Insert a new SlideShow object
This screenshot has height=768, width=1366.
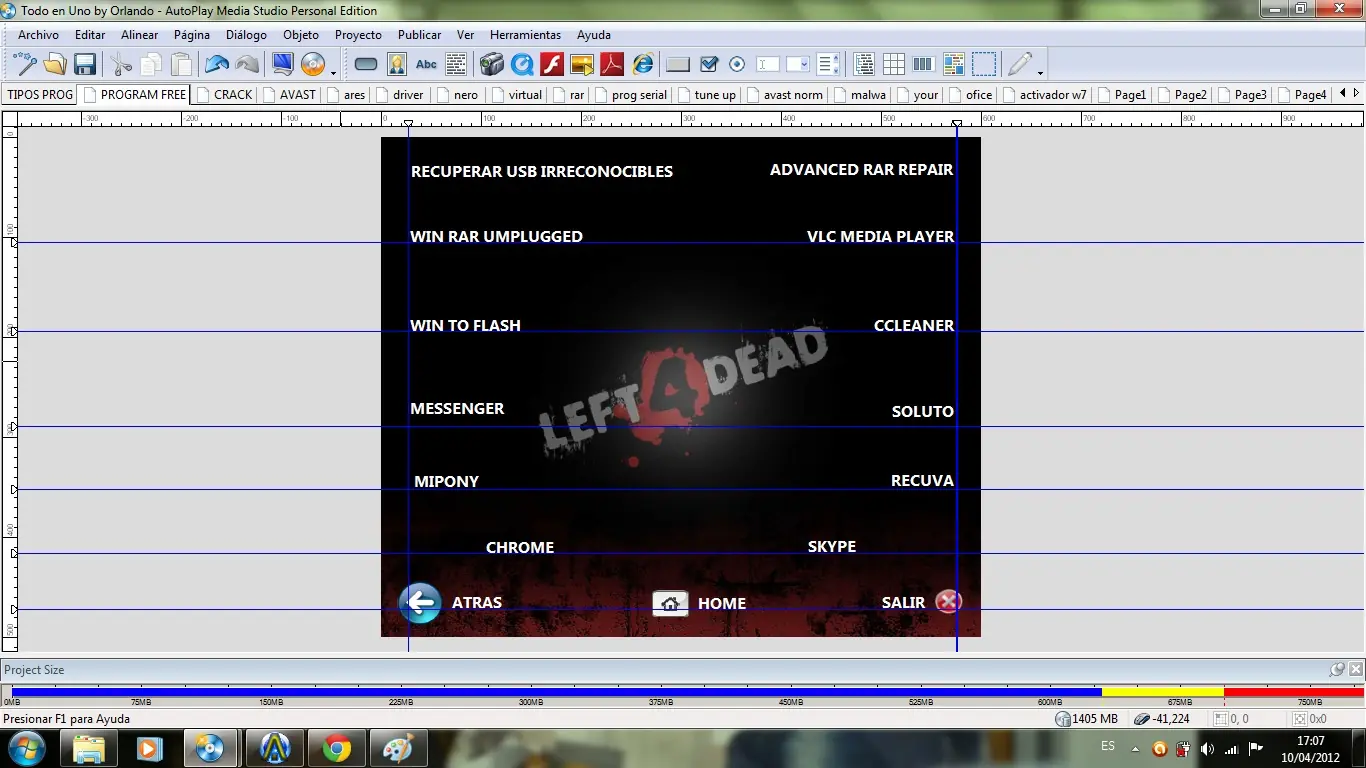click(582, 65)
